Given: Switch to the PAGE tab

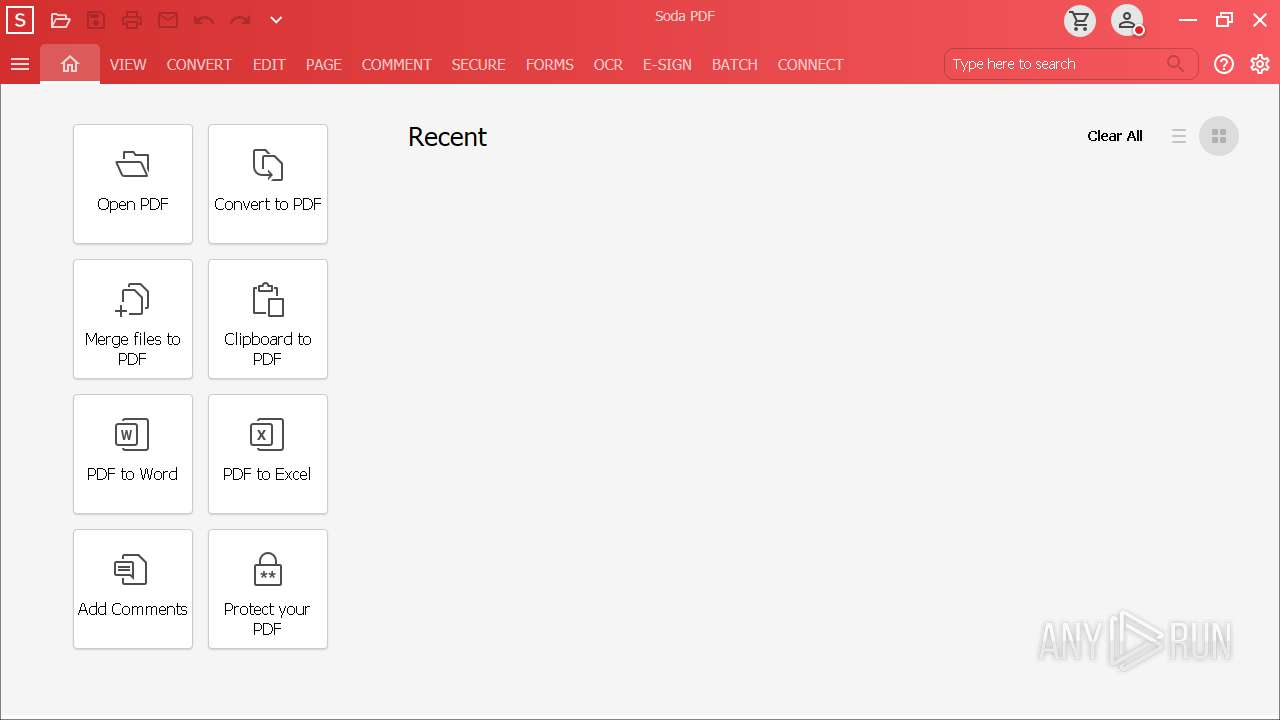Looking at the screenshot, I should pyautogui.click(x=324, y=64).
